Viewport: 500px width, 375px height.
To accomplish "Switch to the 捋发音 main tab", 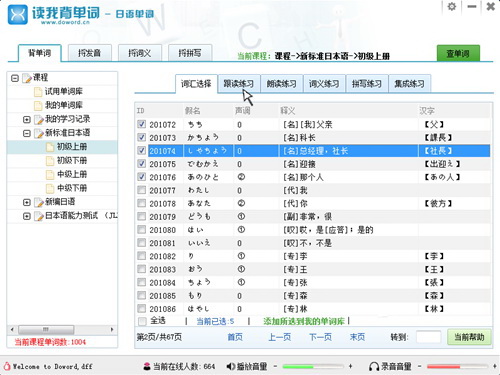I will pyautogui.click(x=90, y=53).
